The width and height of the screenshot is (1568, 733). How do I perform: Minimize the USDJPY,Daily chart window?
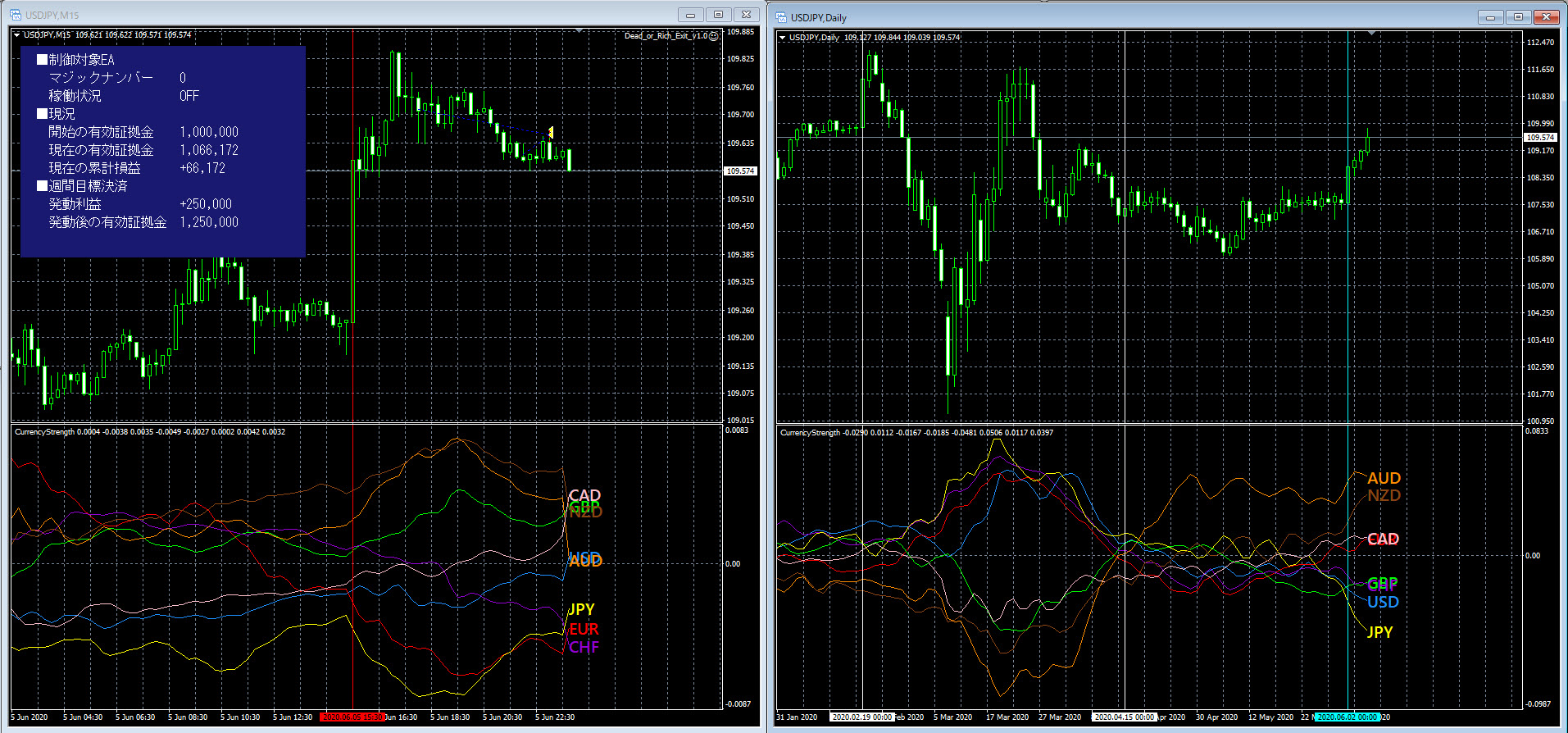(x=1490, y=17)
